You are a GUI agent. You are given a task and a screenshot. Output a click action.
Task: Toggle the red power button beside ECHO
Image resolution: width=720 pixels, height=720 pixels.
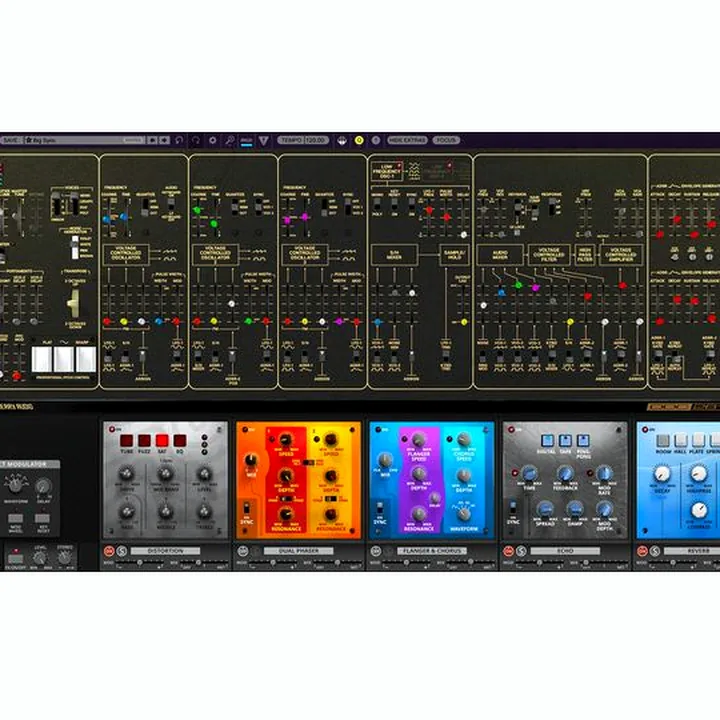pyautogui.click(x=508, y=551)
